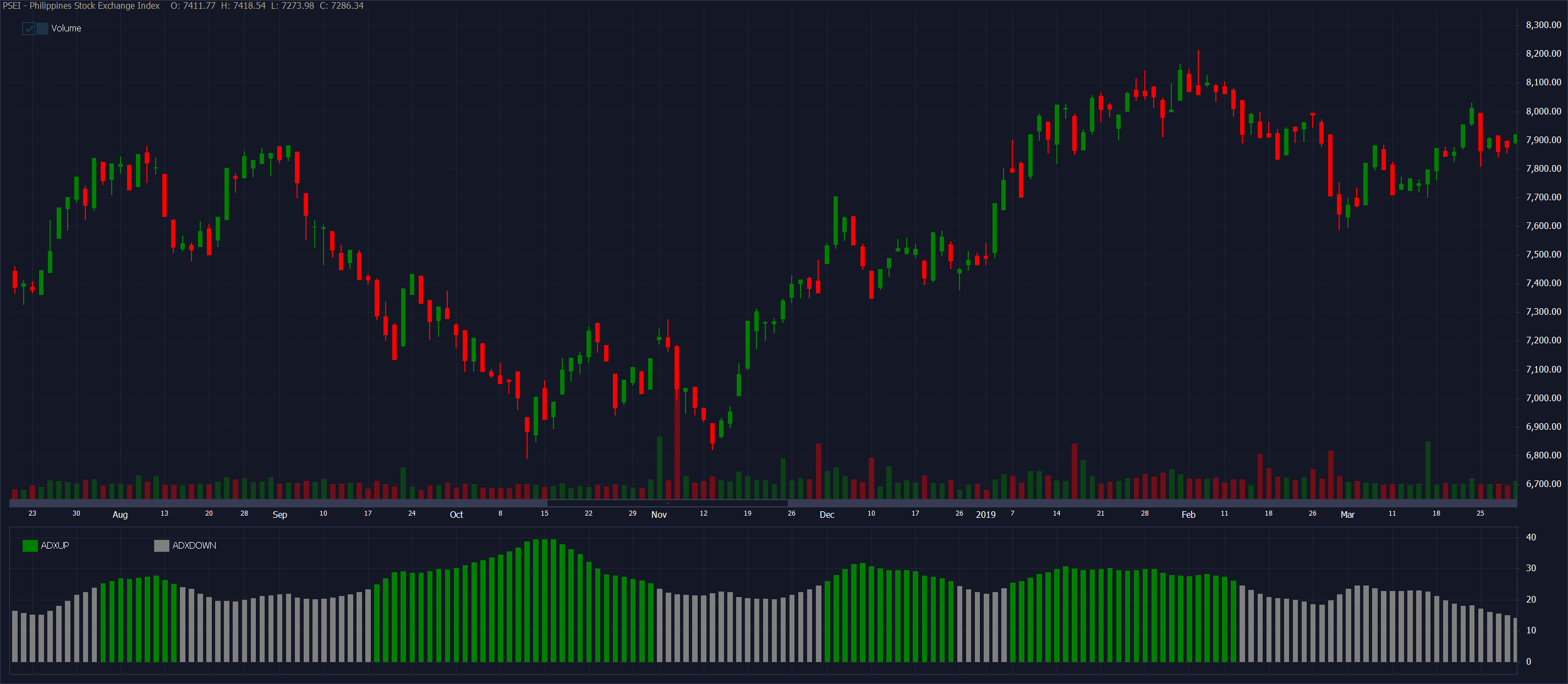1568x684 pixels.
Task: Uncheck the Volume series checkbox
Action: click(28, 29)
